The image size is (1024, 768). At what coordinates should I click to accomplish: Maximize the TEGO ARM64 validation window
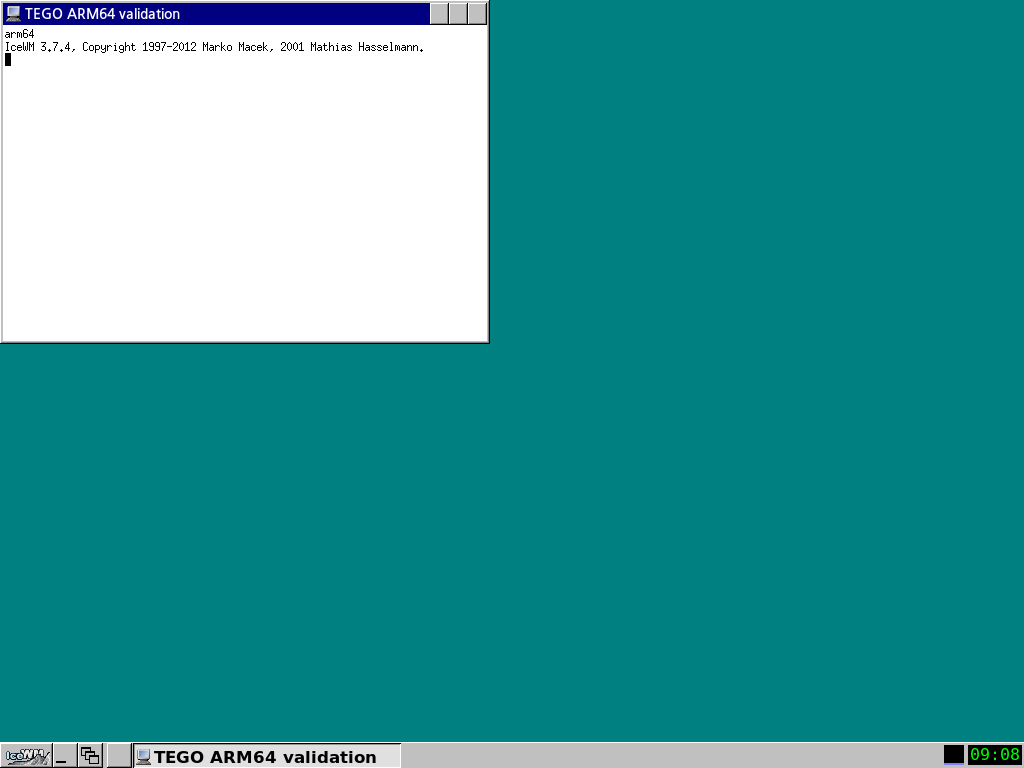click(458, 14)
